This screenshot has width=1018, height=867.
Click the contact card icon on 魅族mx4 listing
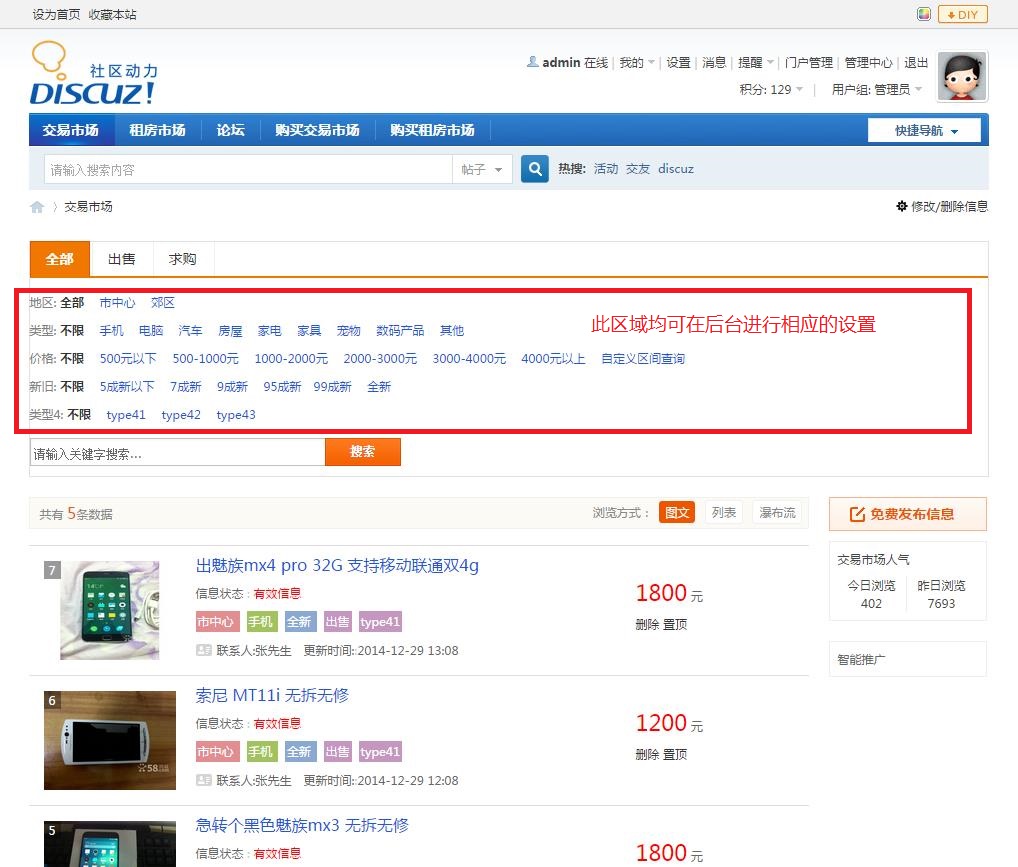(x=204, y=650)
